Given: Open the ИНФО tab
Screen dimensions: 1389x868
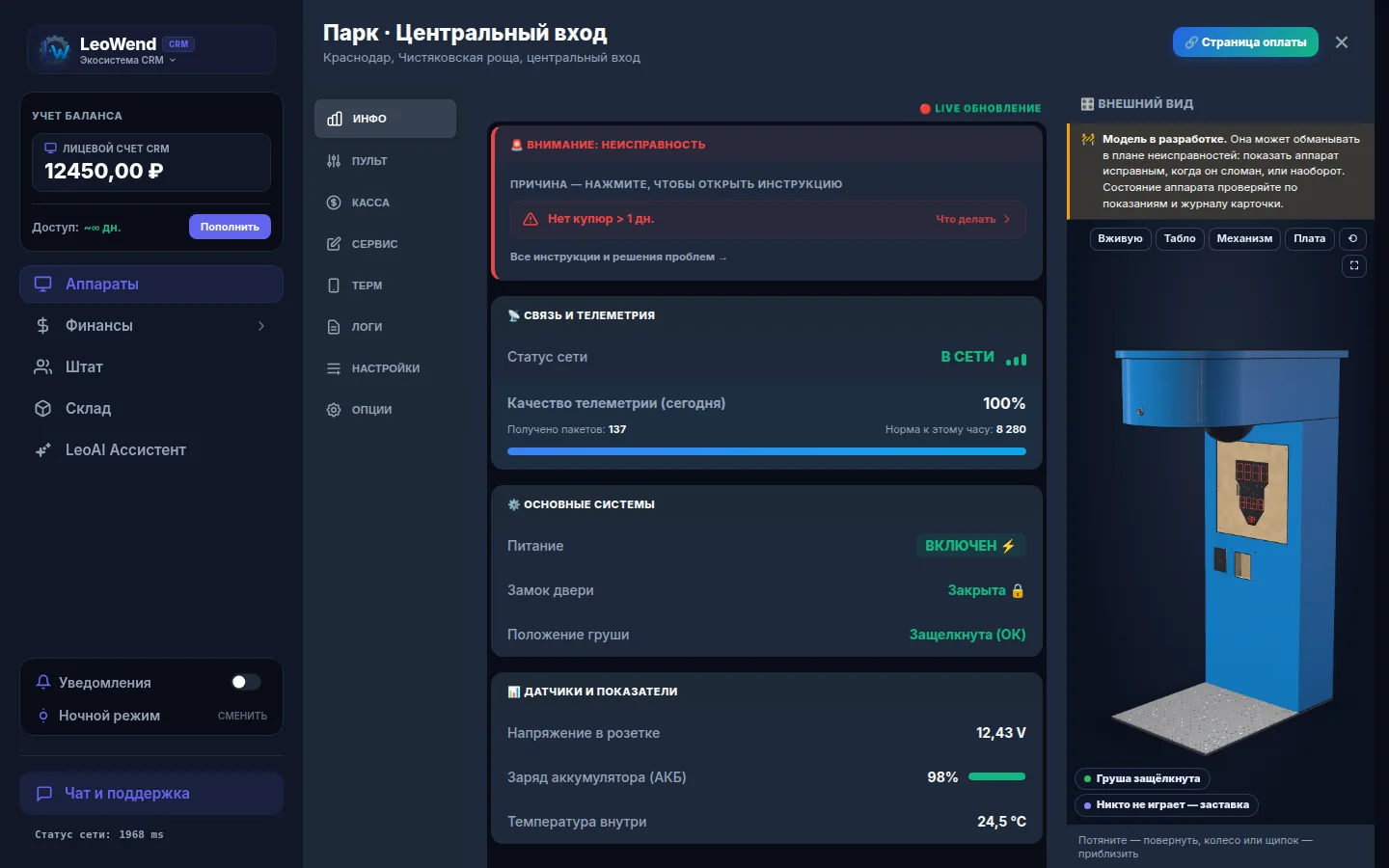Looking at the screenshot, I should 385,119.
